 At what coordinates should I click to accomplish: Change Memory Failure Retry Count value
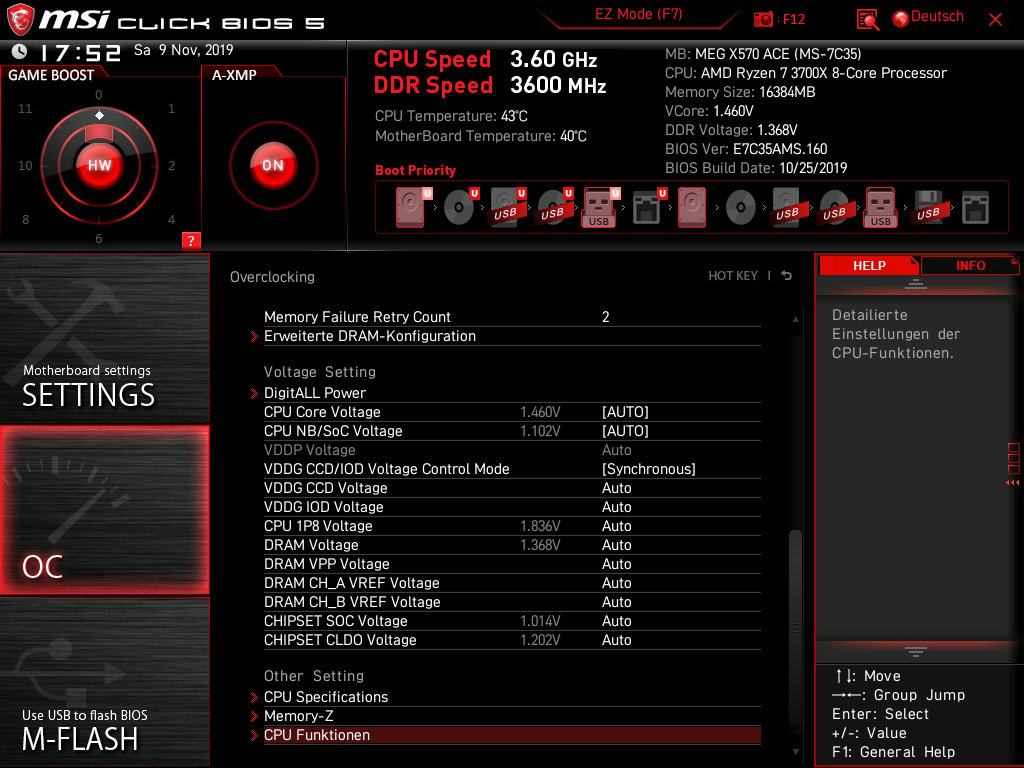tap(605, 317)
